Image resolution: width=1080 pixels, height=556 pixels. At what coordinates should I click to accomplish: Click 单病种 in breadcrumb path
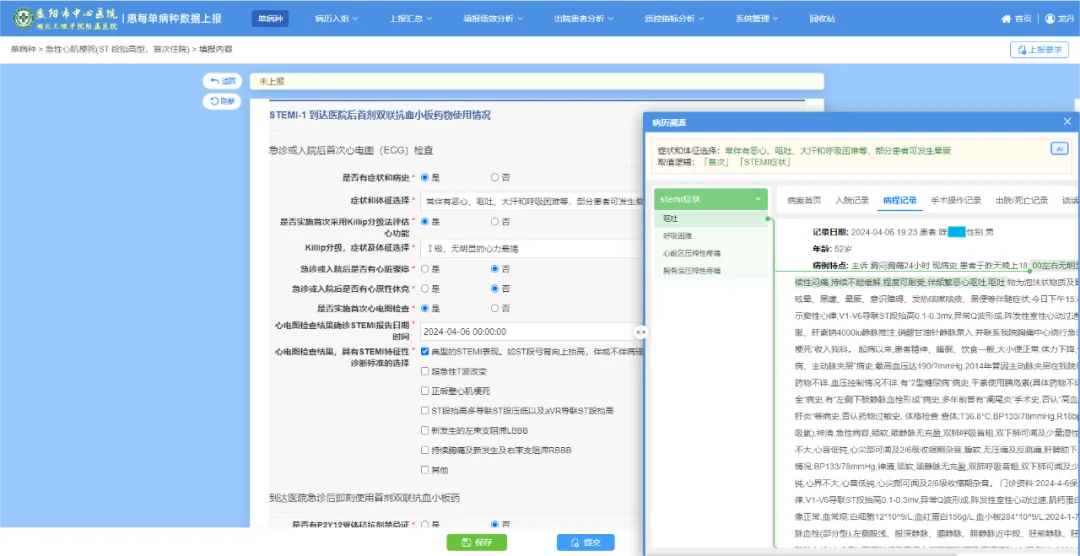tap(22, 50)
